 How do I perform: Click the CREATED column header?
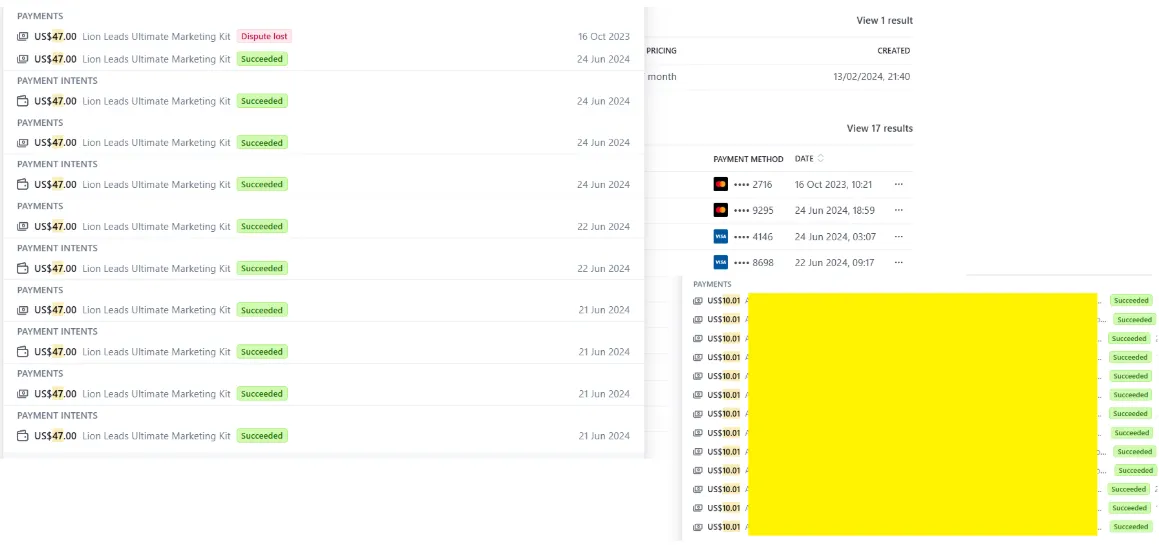point(894,51)
